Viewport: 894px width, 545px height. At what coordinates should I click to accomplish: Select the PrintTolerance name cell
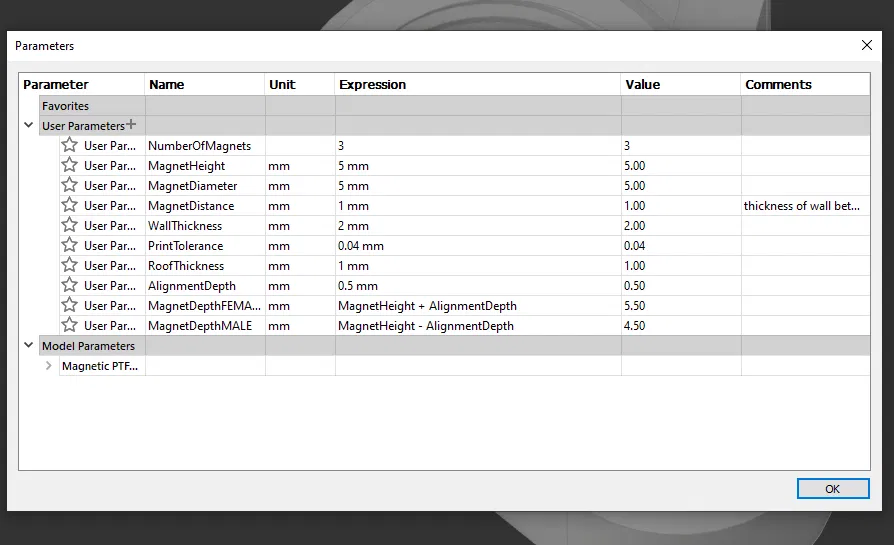tap(205, 246)
